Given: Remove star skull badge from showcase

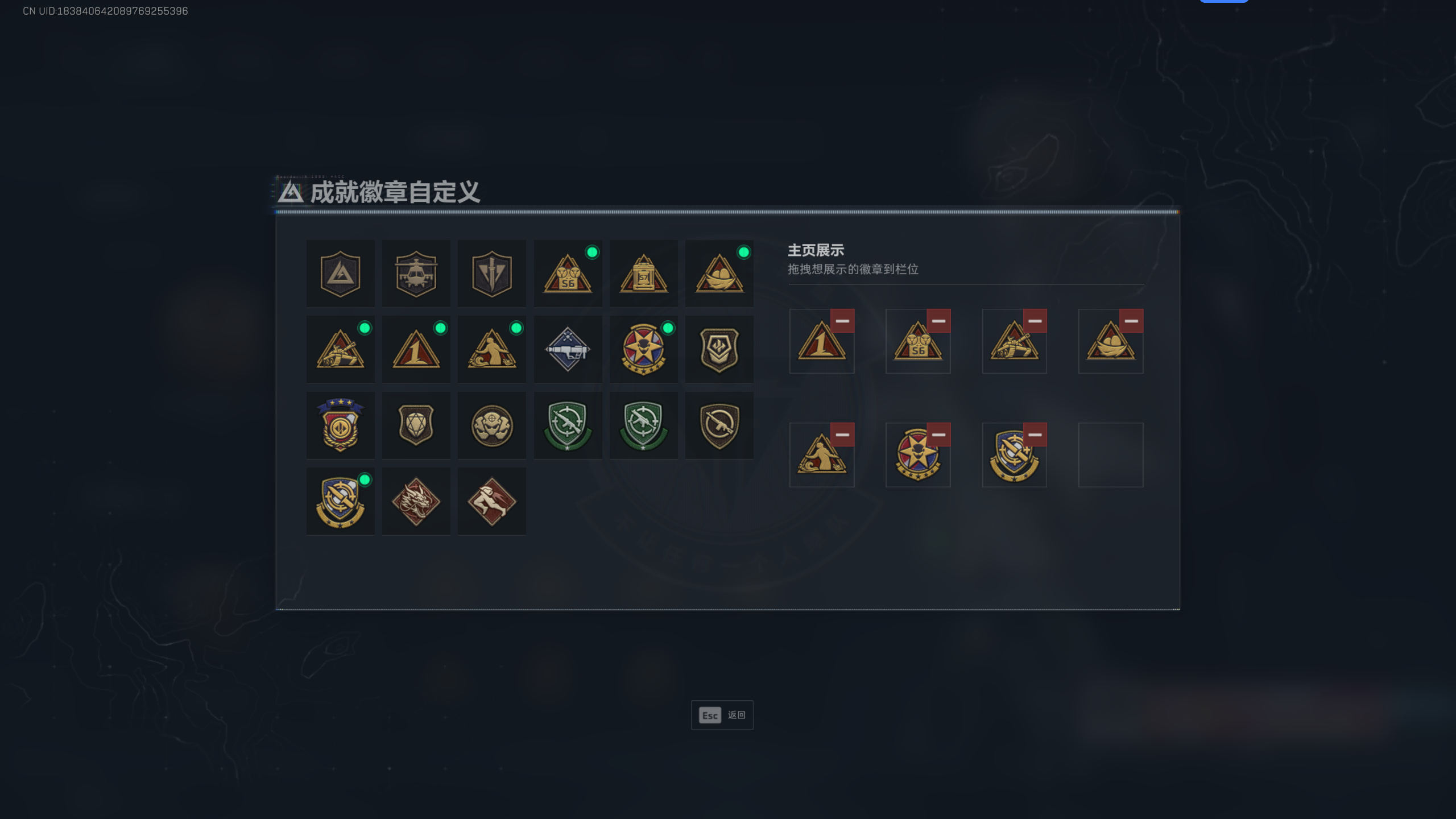Looking at the screenshot, I should [x=938, y=435].
